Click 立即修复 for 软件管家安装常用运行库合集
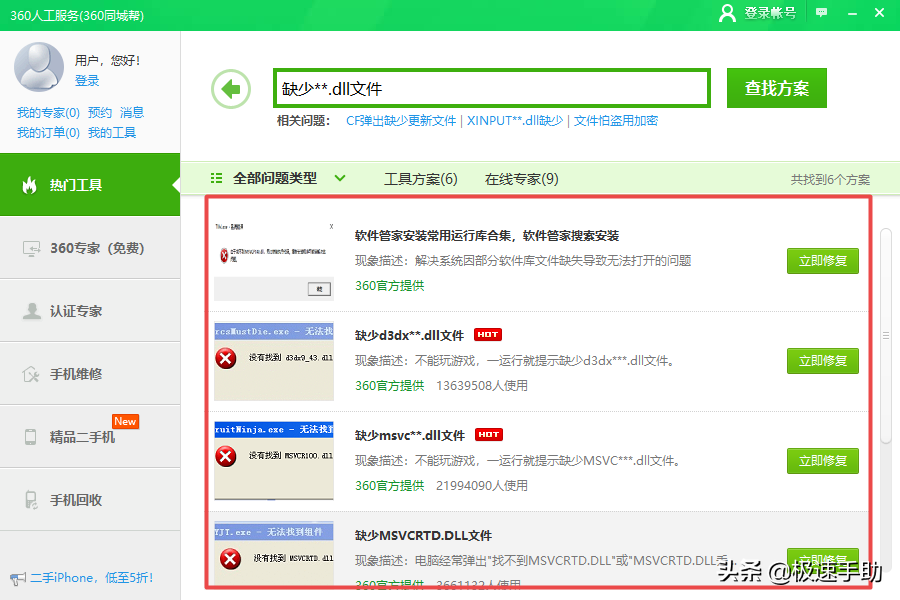The image size is (900, 600). click(x=823, y=261)
